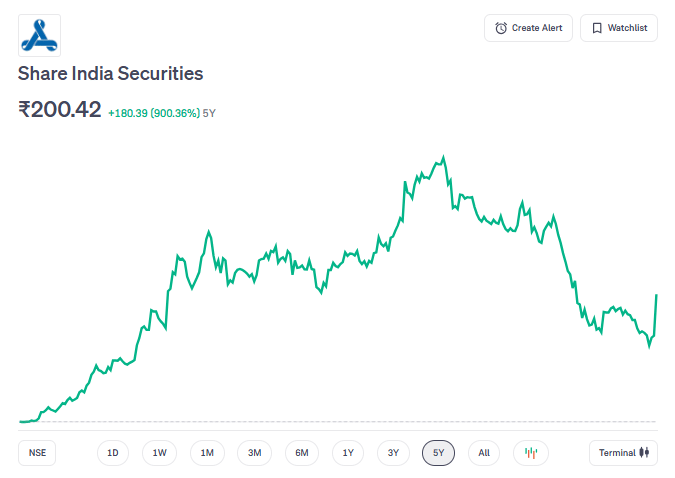Open the NSE exchange selector

[37, 453]
